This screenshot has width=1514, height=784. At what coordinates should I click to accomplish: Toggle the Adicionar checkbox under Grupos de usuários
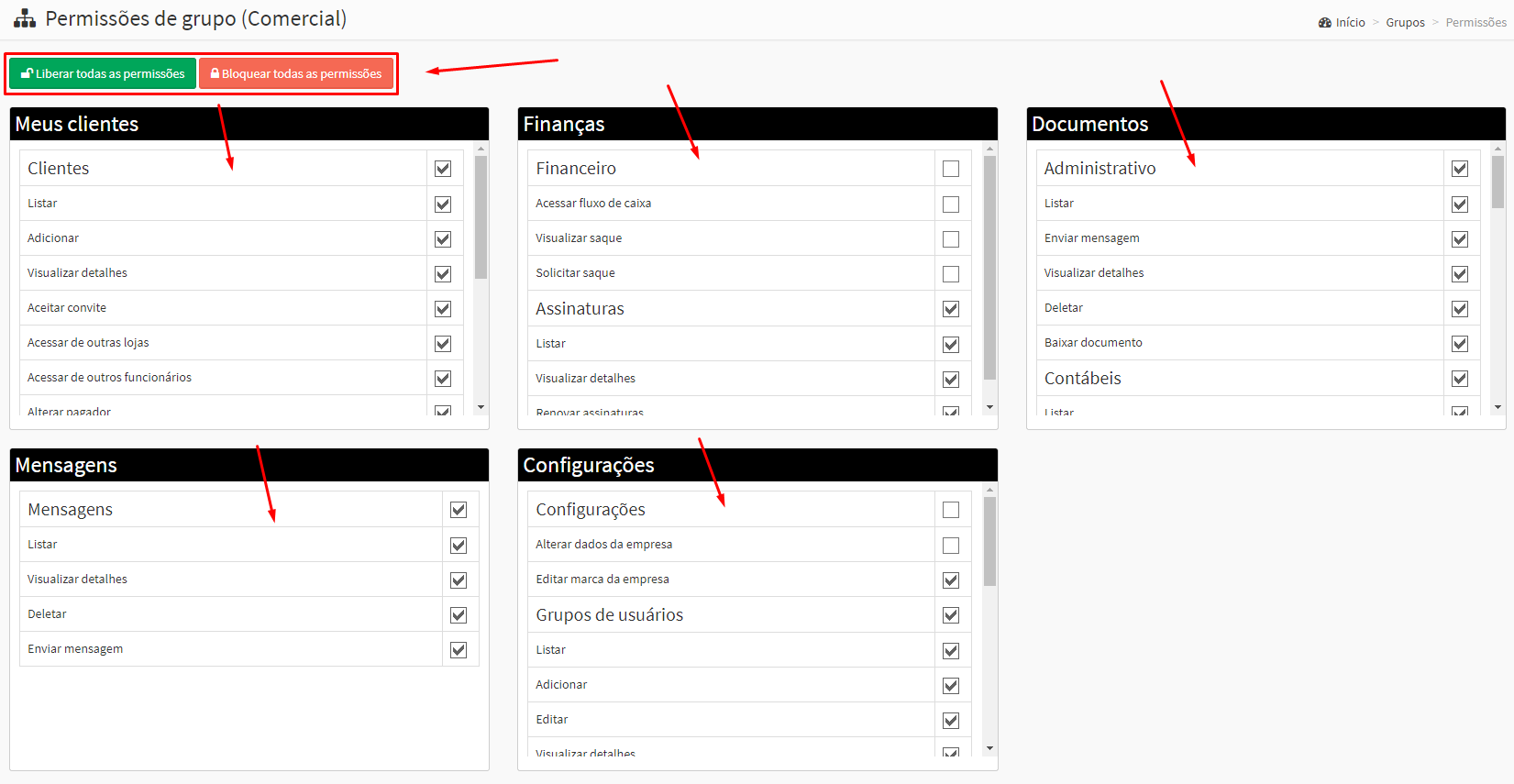click(x=951, y=686)
